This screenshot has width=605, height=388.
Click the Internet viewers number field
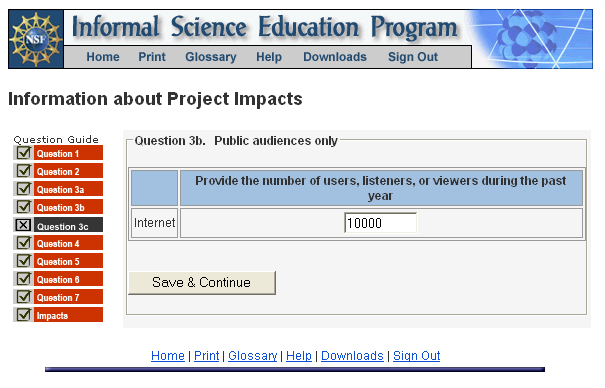[380, 223]
